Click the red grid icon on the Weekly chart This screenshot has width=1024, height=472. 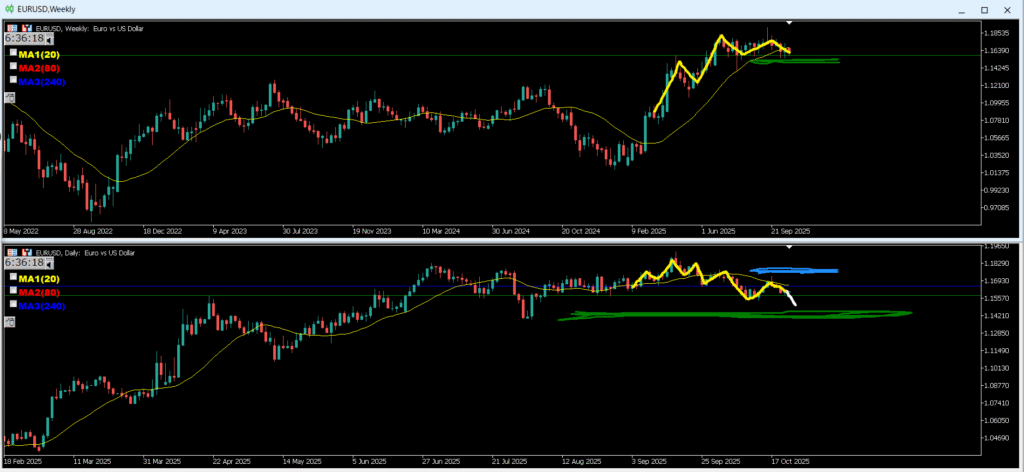12,28
